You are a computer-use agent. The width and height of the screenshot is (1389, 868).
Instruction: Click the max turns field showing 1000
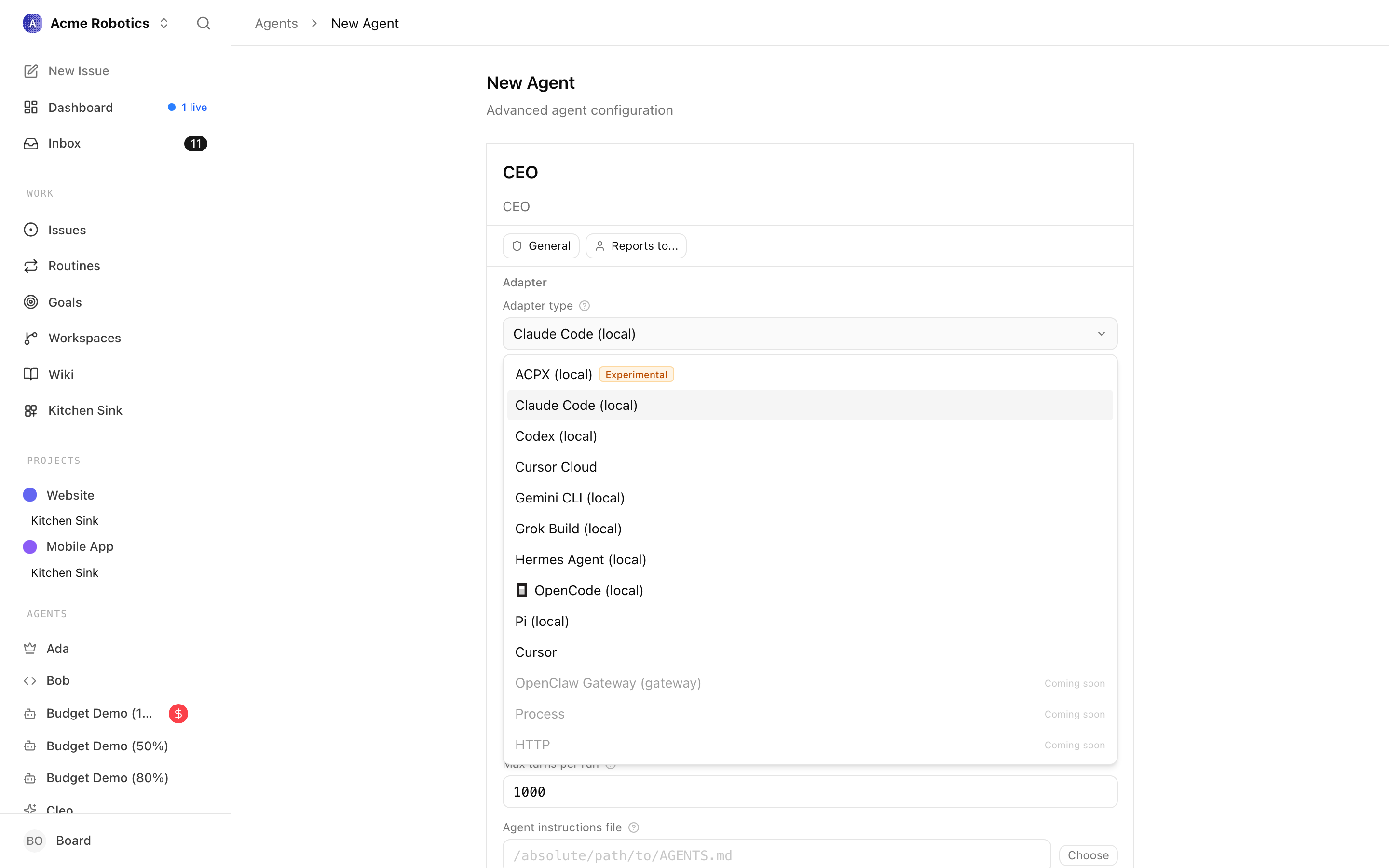[810, 792]
